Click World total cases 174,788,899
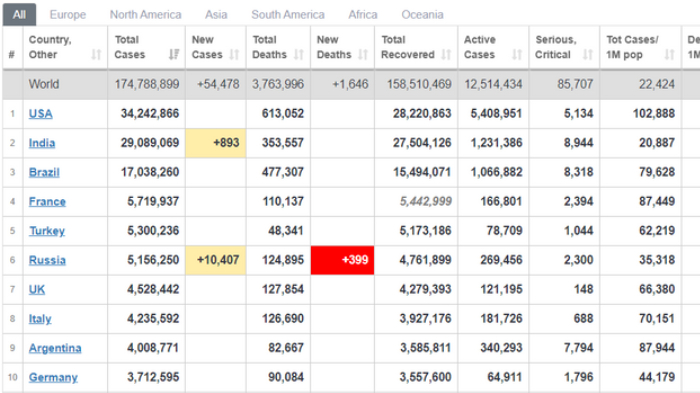 point(147,84)
